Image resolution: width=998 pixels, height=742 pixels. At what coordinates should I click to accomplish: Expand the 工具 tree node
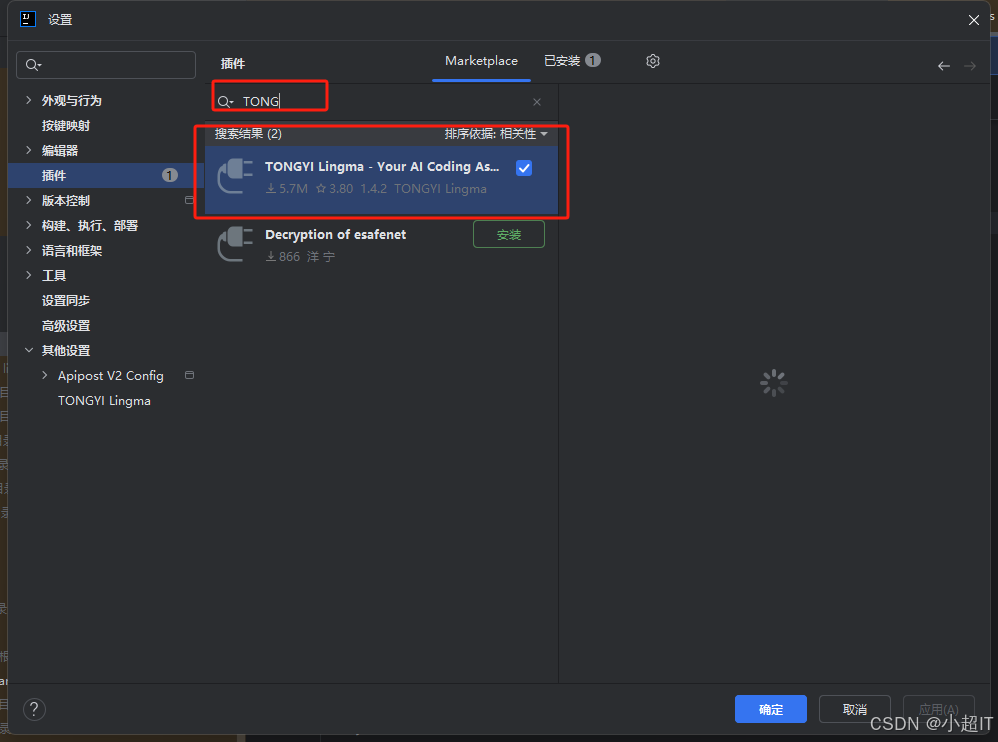tap(29, 275)
